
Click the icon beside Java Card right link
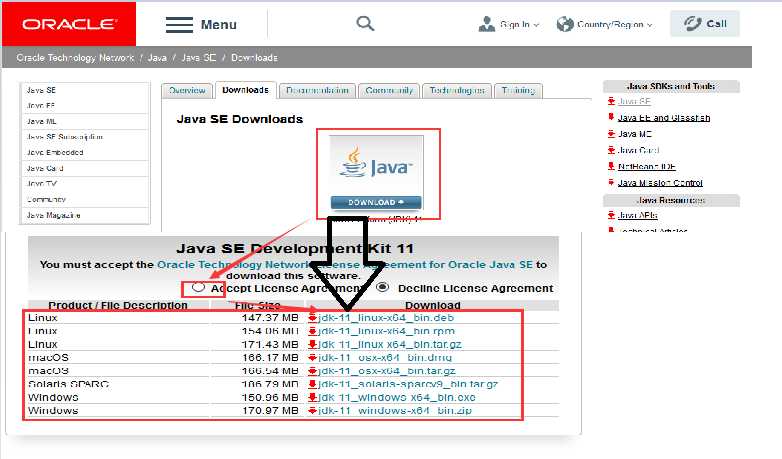[x=611, y=150]
